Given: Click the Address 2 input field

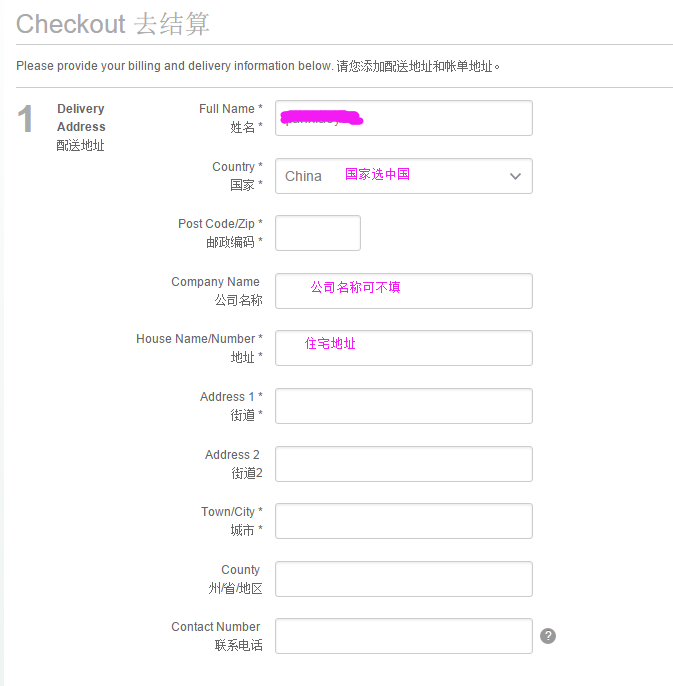Looking at the screenshot, I should 403,464.
